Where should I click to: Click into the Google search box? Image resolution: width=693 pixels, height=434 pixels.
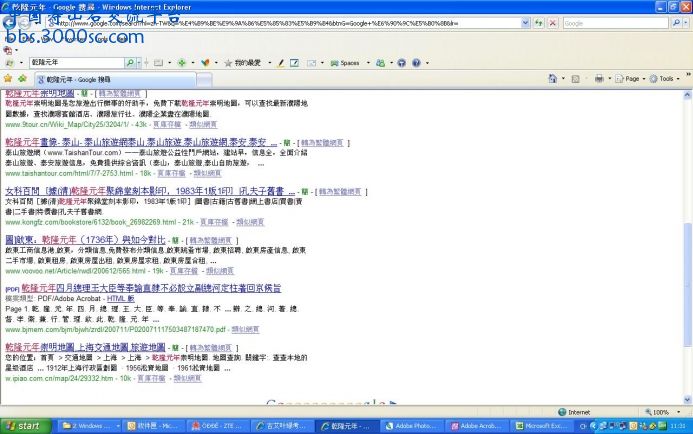(x=615, y=23)
